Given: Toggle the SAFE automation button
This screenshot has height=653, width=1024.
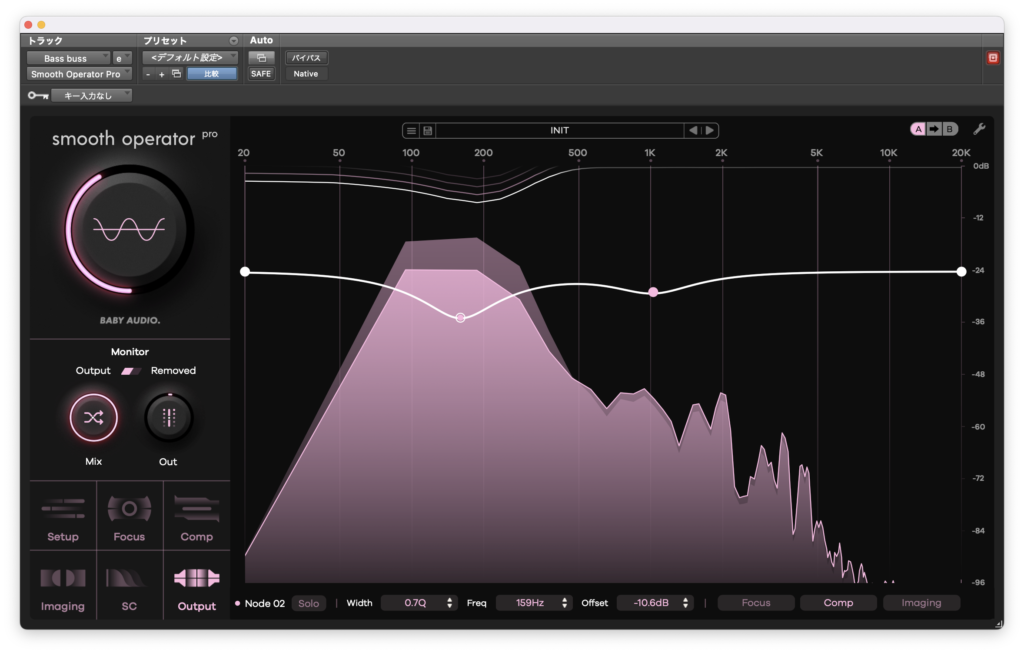Looking at the screenshot, I should 261,74.
